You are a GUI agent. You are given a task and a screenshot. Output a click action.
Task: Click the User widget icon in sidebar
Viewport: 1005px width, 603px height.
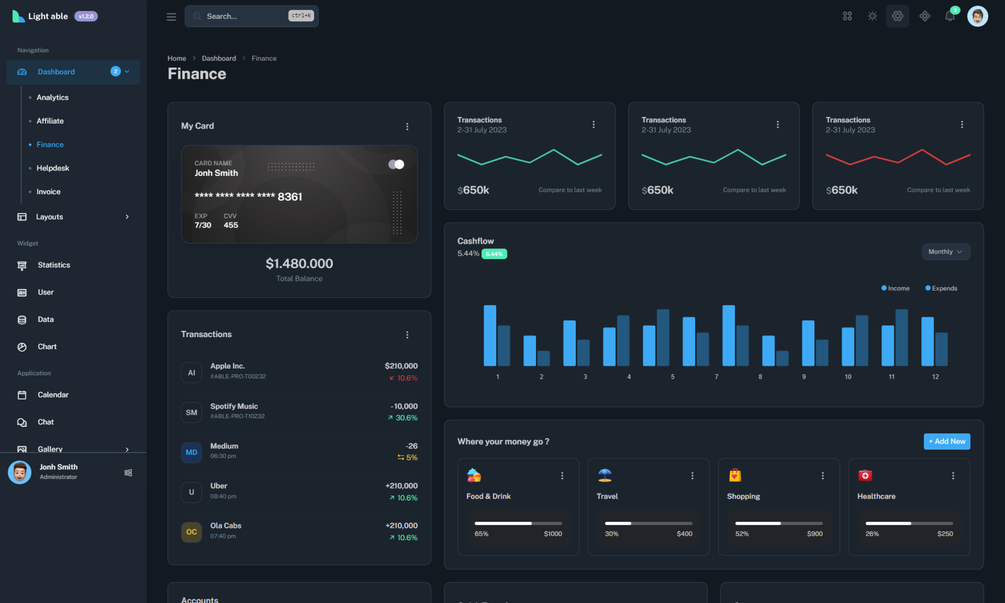pos(22,292)
